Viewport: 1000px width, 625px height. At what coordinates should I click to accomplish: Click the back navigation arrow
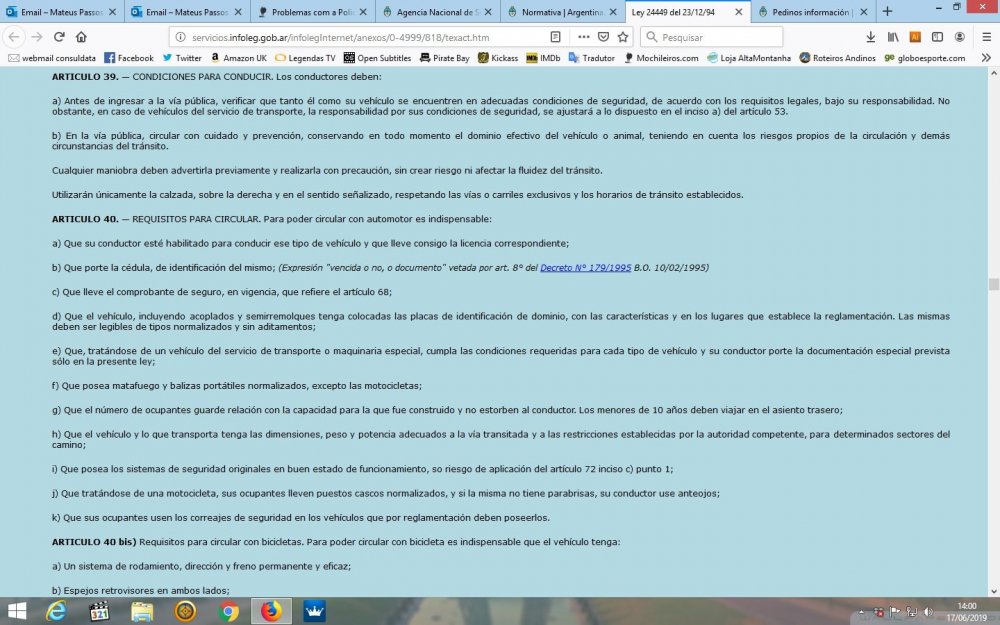click(13, 37)
